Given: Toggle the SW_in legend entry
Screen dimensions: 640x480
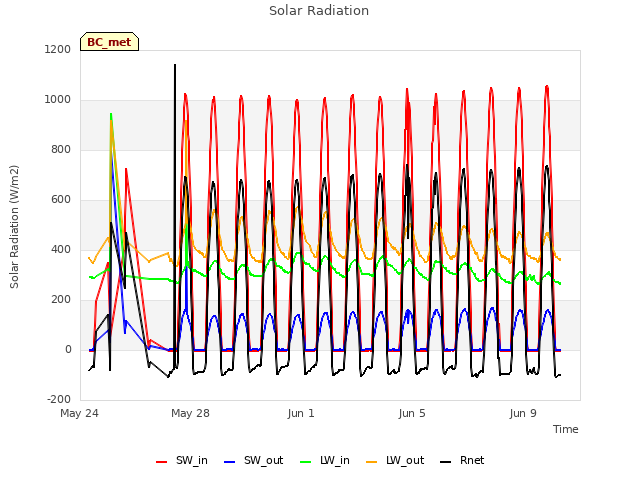Looking at the screenshot, I should pos(182,461).
